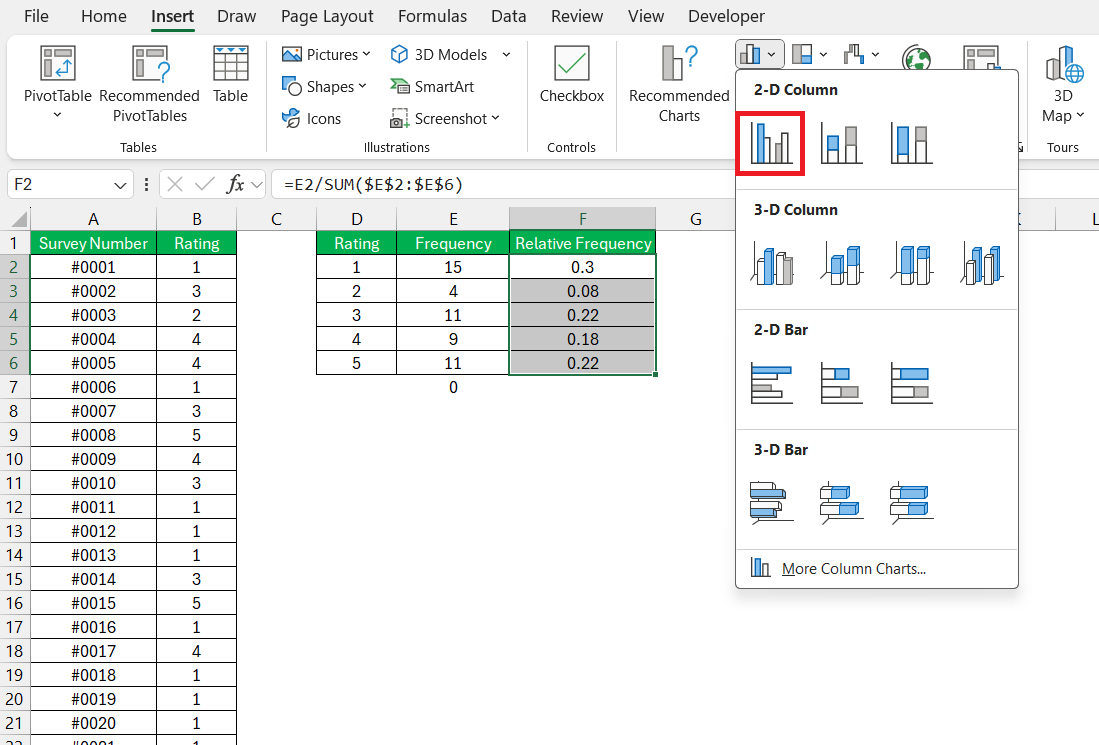Viewport: 1099px width, 745px height.
Task: Open the File tab
Action: (36, 16)
